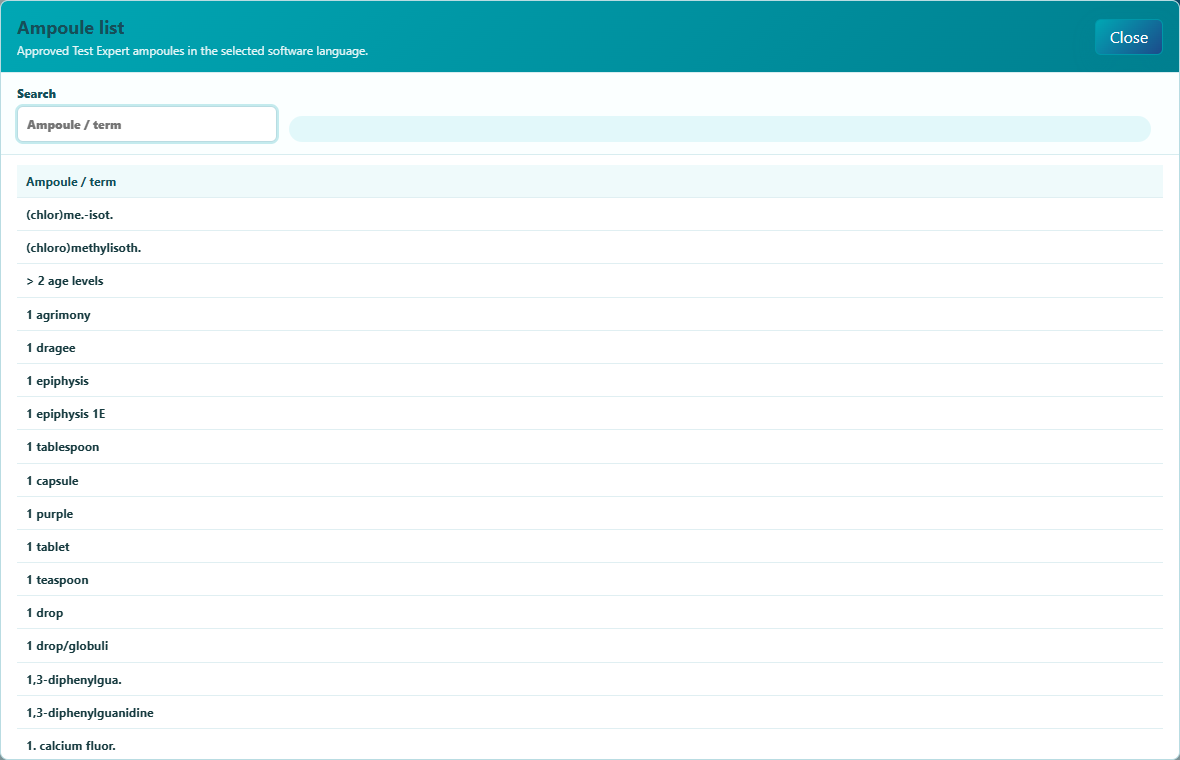Select the 1 teaspoon row

pos(589,580)
